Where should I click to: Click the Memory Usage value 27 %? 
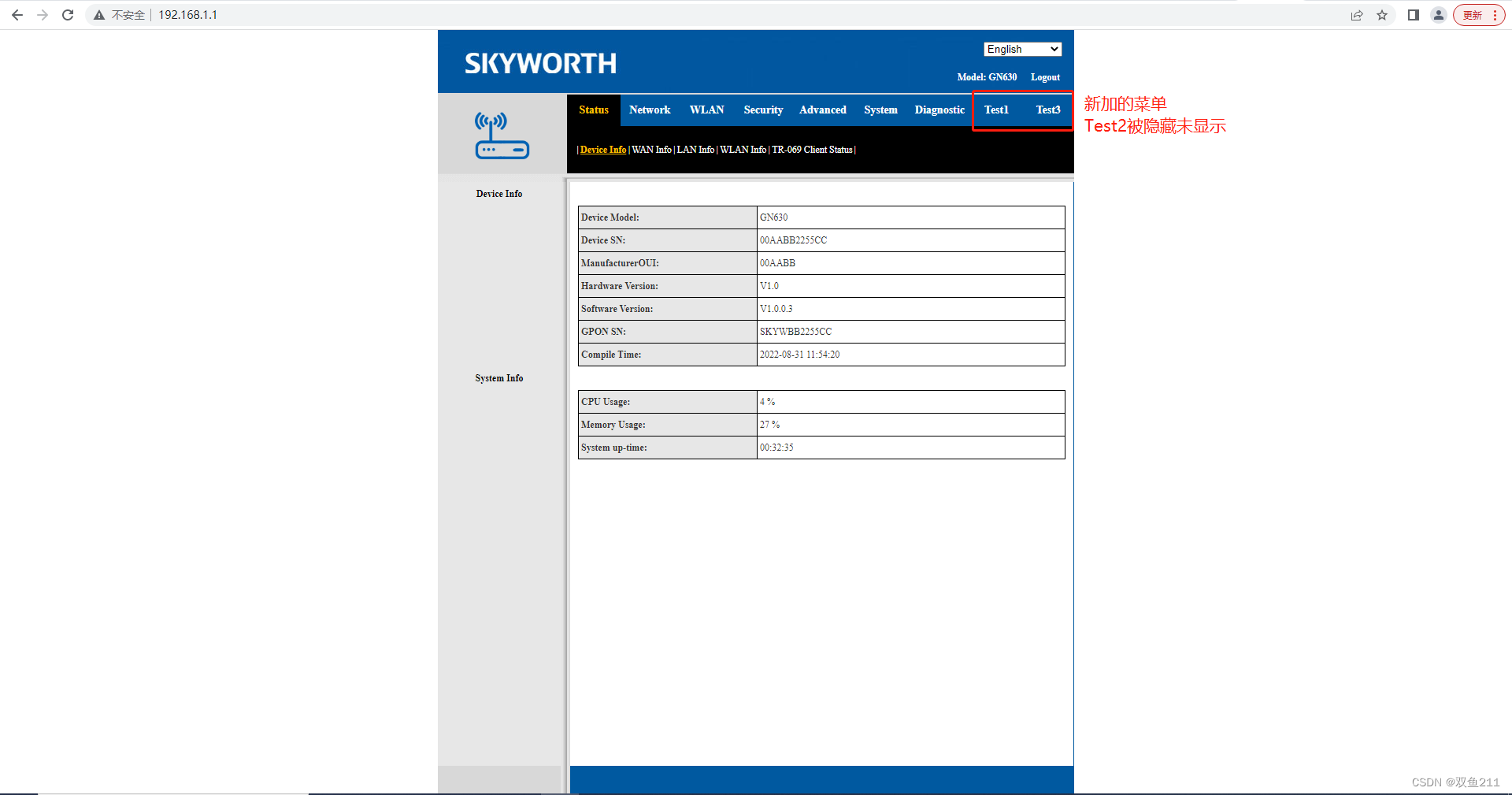(769, 425)
